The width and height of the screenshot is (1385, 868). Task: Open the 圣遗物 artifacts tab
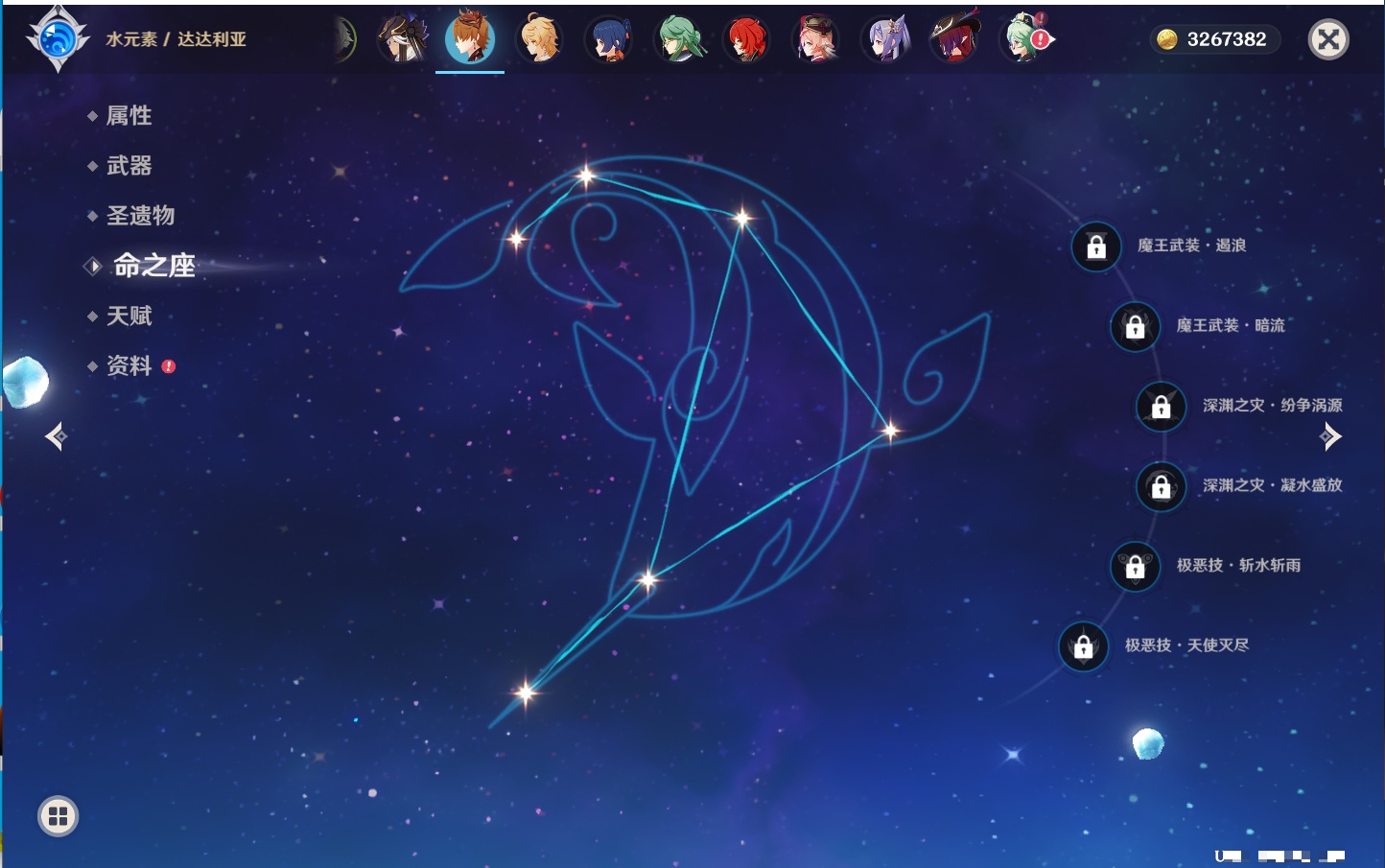[140, 216]
